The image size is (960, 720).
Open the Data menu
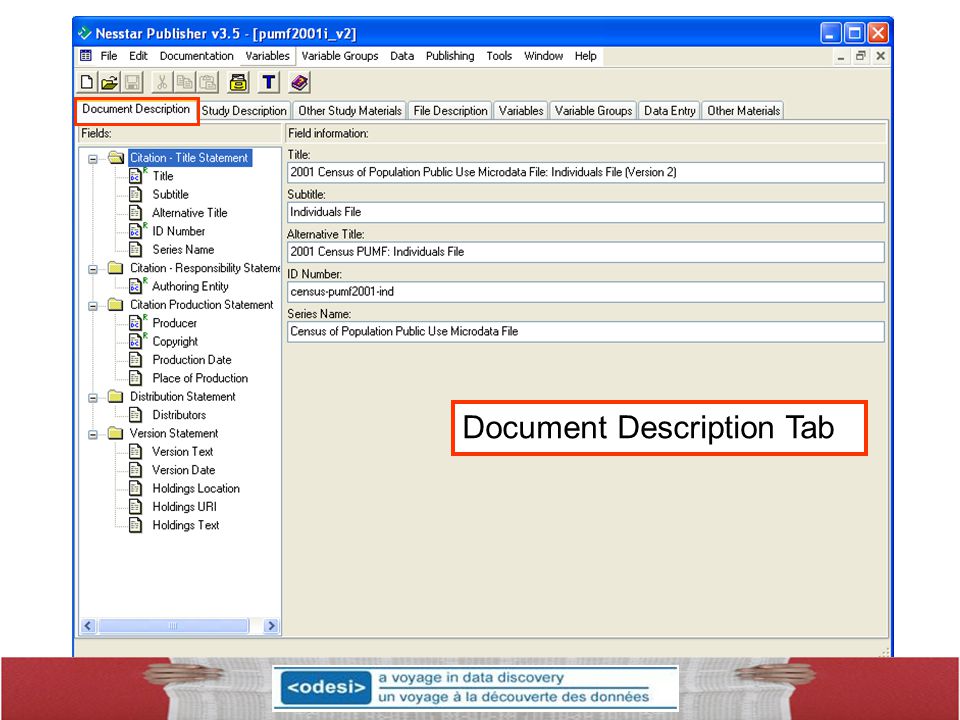(402, 56)
